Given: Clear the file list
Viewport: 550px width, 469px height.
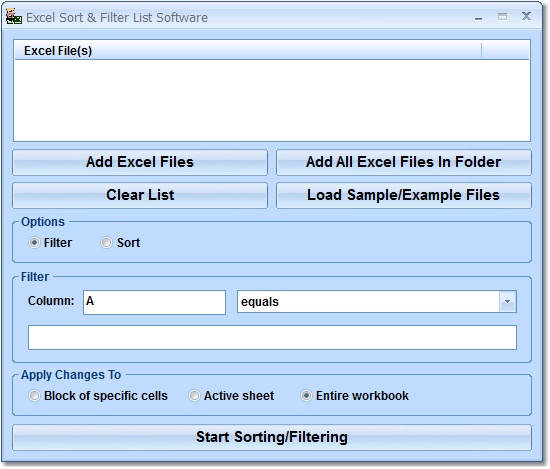Looking at the screenshot, I should [140, 195].
